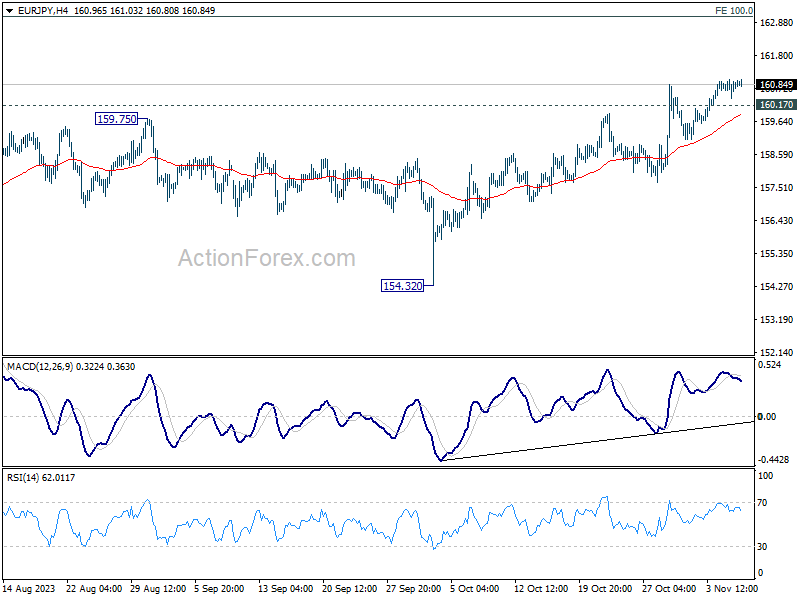The image size is (800, 600).
Task: Click the dropdown triangle beside EURJPY,H4
Action: (9, 11)
